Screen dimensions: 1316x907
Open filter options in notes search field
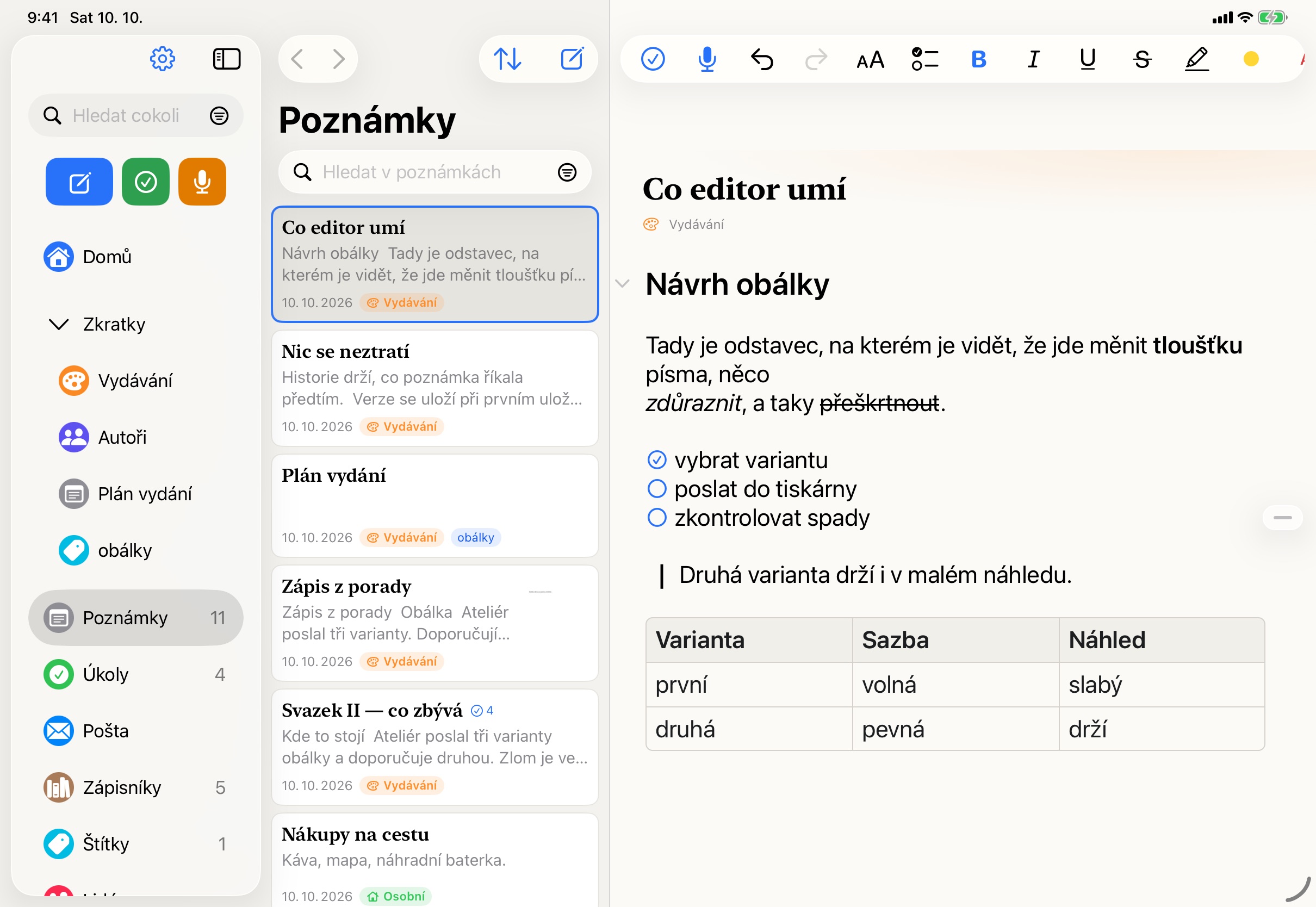[567, 172]
